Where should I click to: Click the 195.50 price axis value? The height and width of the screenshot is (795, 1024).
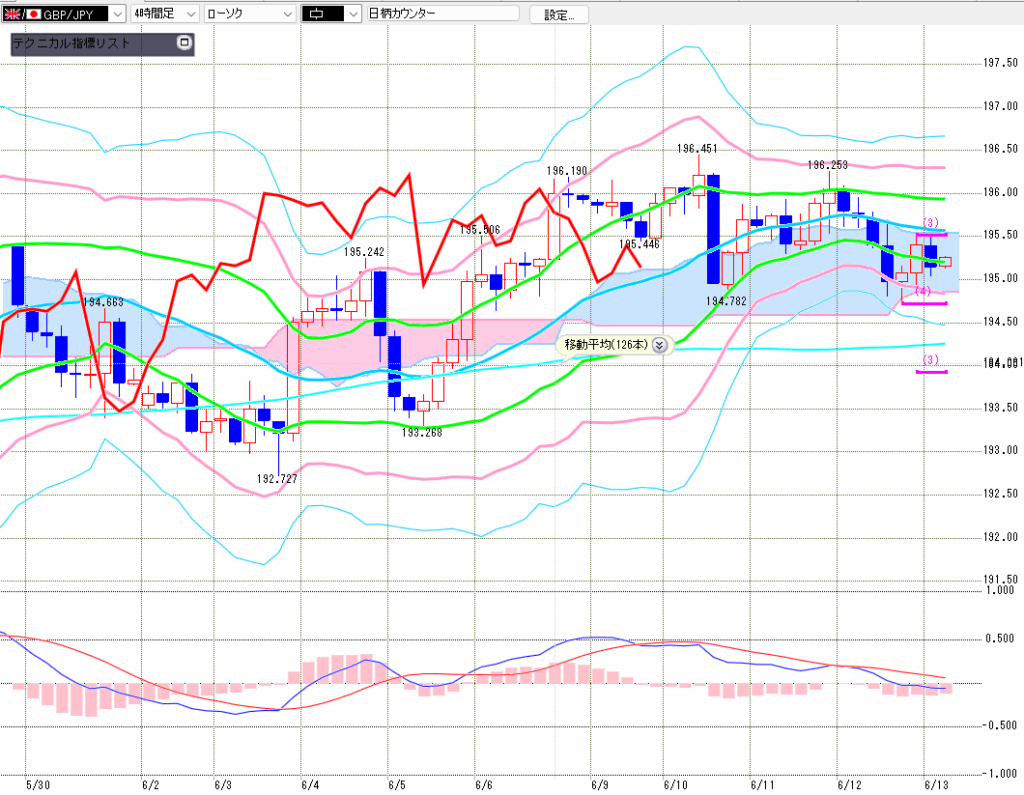tap(1000, 235)
